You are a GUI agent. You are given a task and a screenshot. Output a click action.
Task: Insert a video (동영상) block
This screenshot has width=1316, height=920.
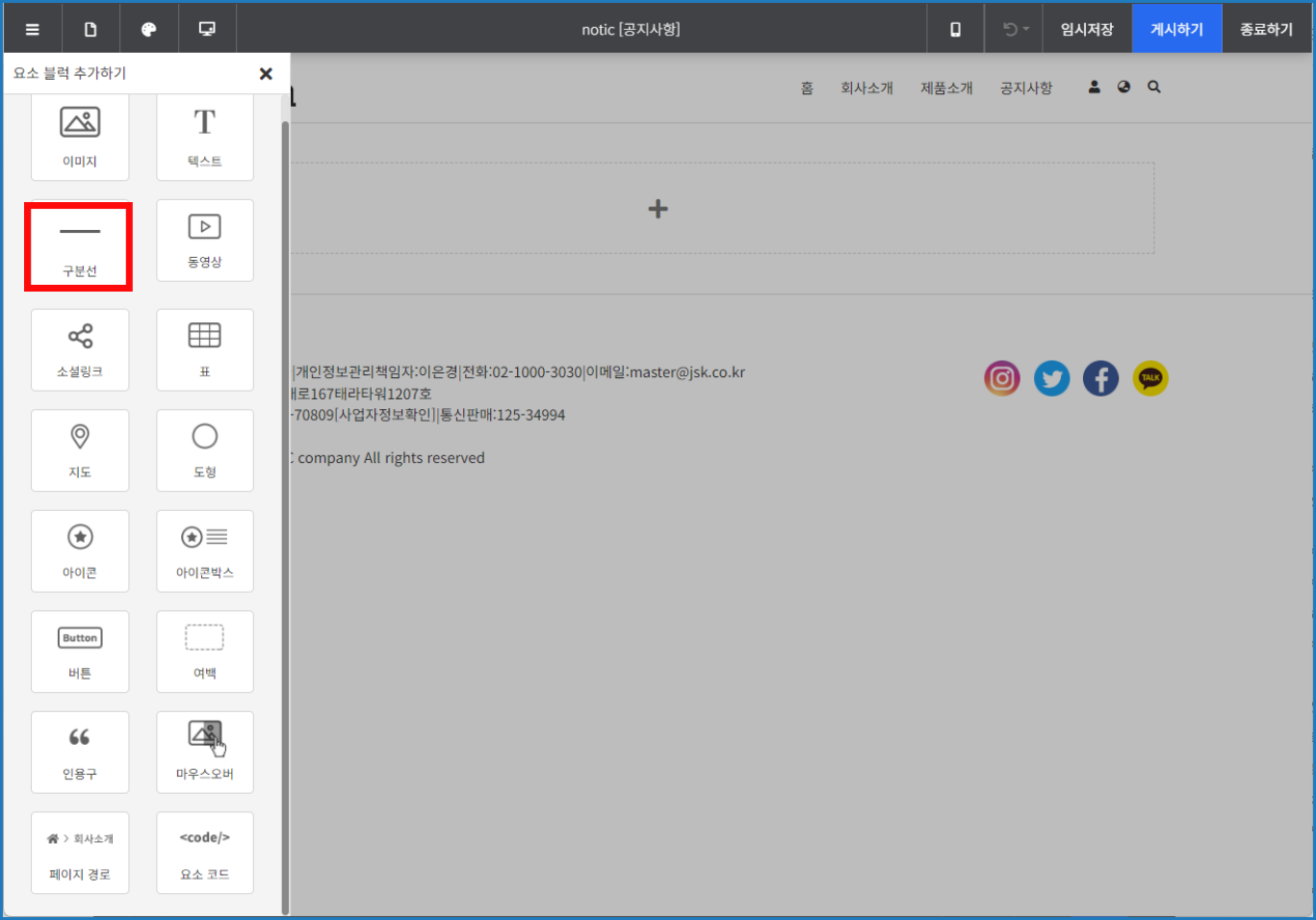point(205,241)
